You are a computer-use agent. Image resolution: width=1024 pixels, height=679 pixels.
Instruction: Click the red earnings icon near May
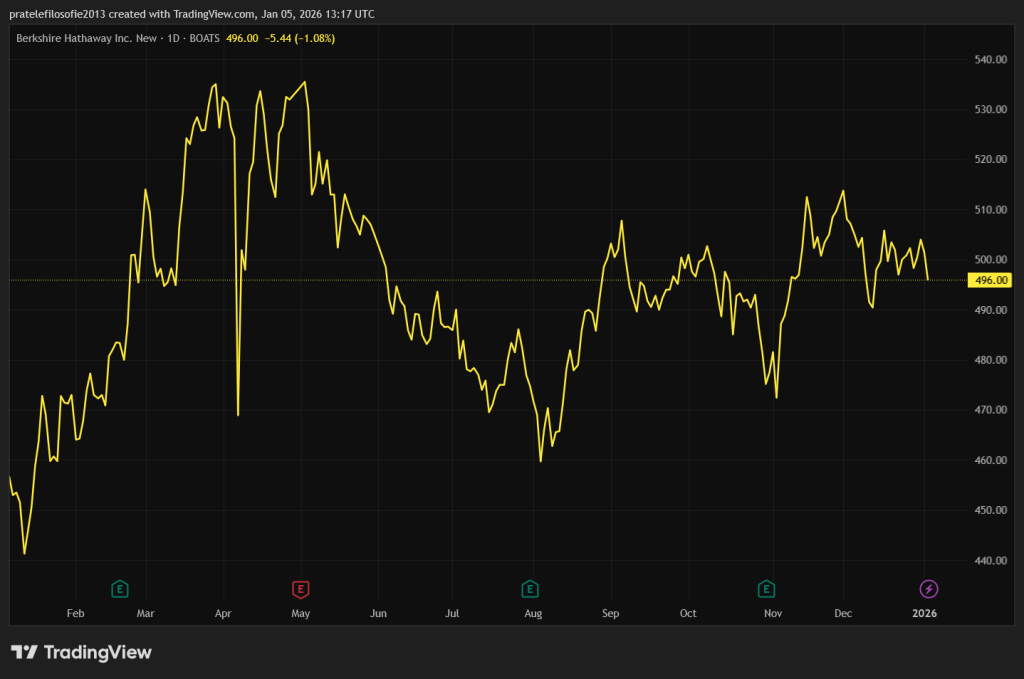point(299,588)
